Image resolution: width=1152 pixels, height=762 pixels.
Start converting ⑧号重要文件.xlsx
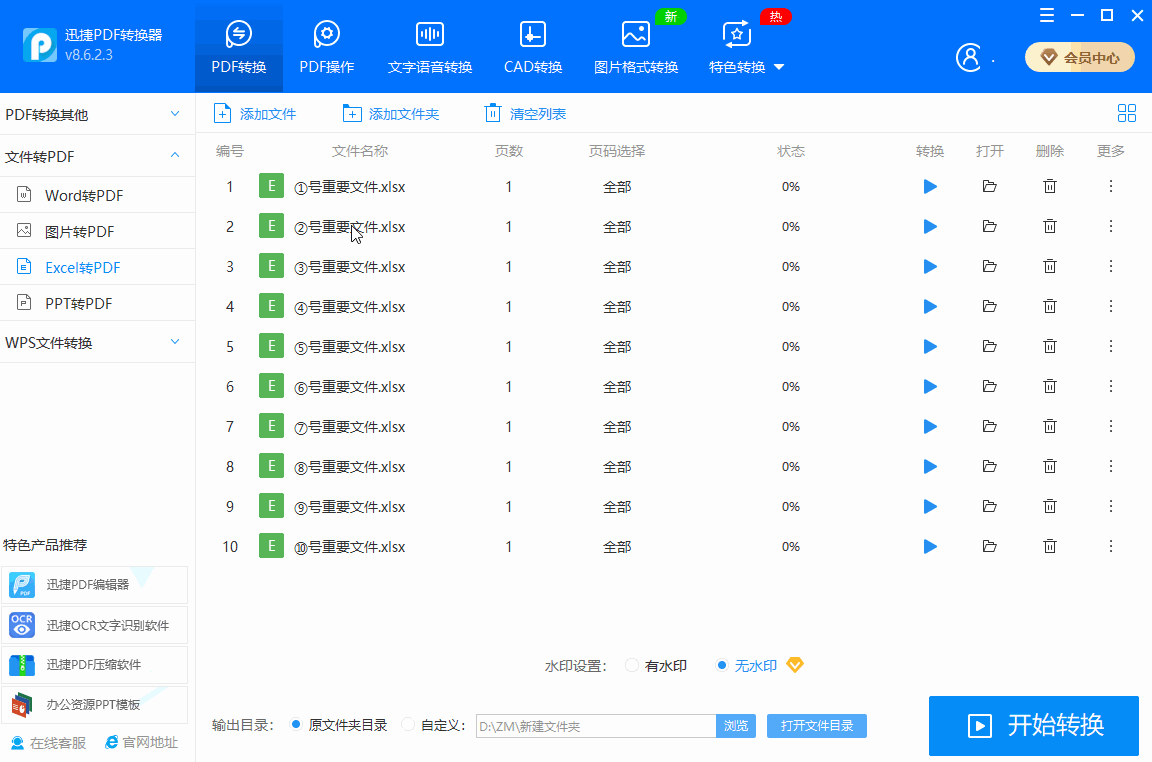click(x=930, y=467)
